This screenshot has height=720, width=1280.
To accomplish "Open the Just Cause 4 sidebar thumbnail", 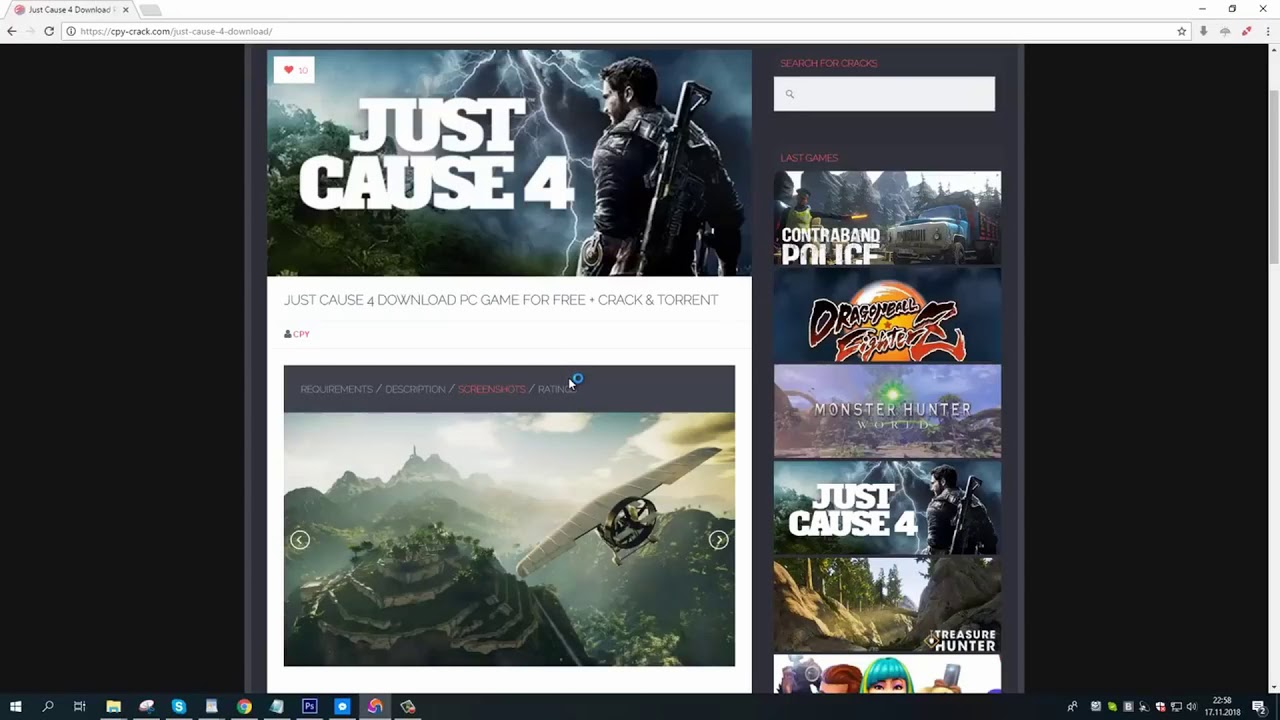I will 887,508.
